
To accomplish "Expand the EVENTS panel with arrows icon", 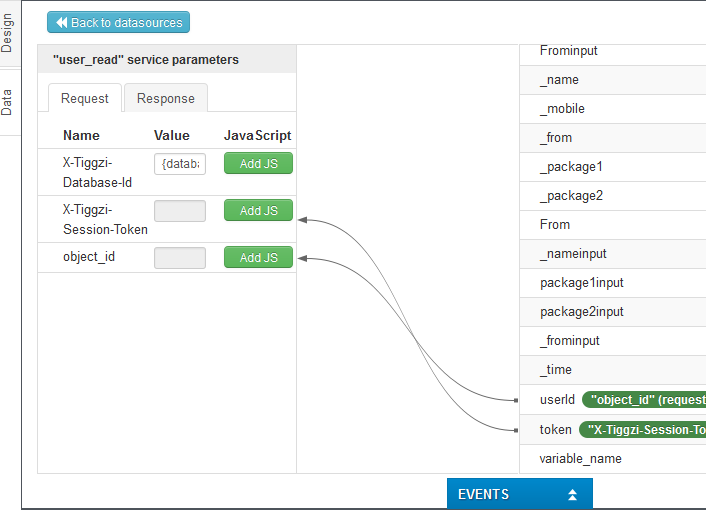I will 572,494.
